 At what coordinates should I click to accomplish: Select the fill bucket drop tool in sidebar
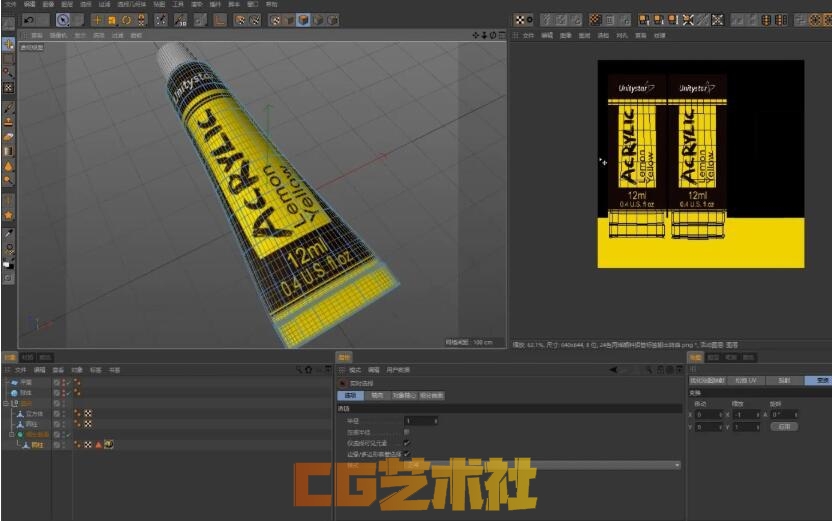coord(8,166)
